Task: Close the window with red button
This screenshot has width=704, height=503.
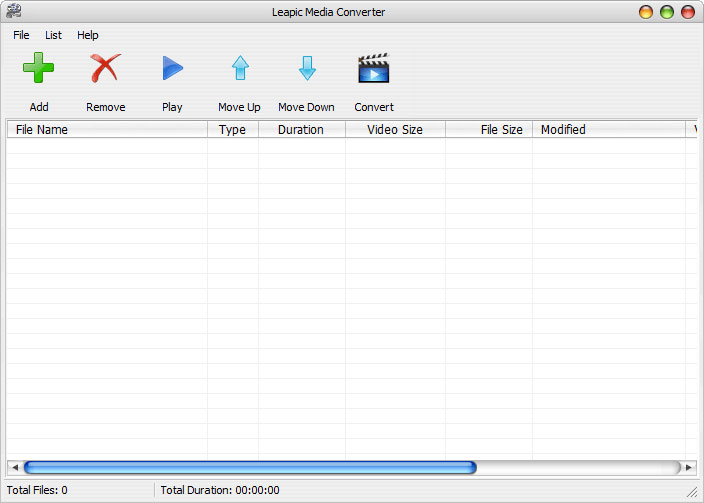Action: click(688, 12)
